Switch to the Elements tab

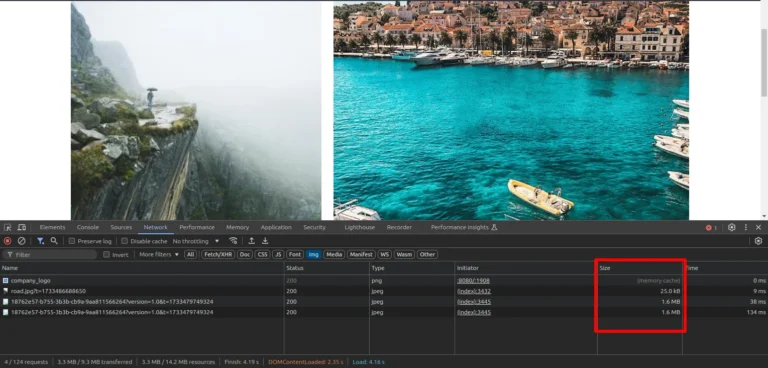coord(52,227)
